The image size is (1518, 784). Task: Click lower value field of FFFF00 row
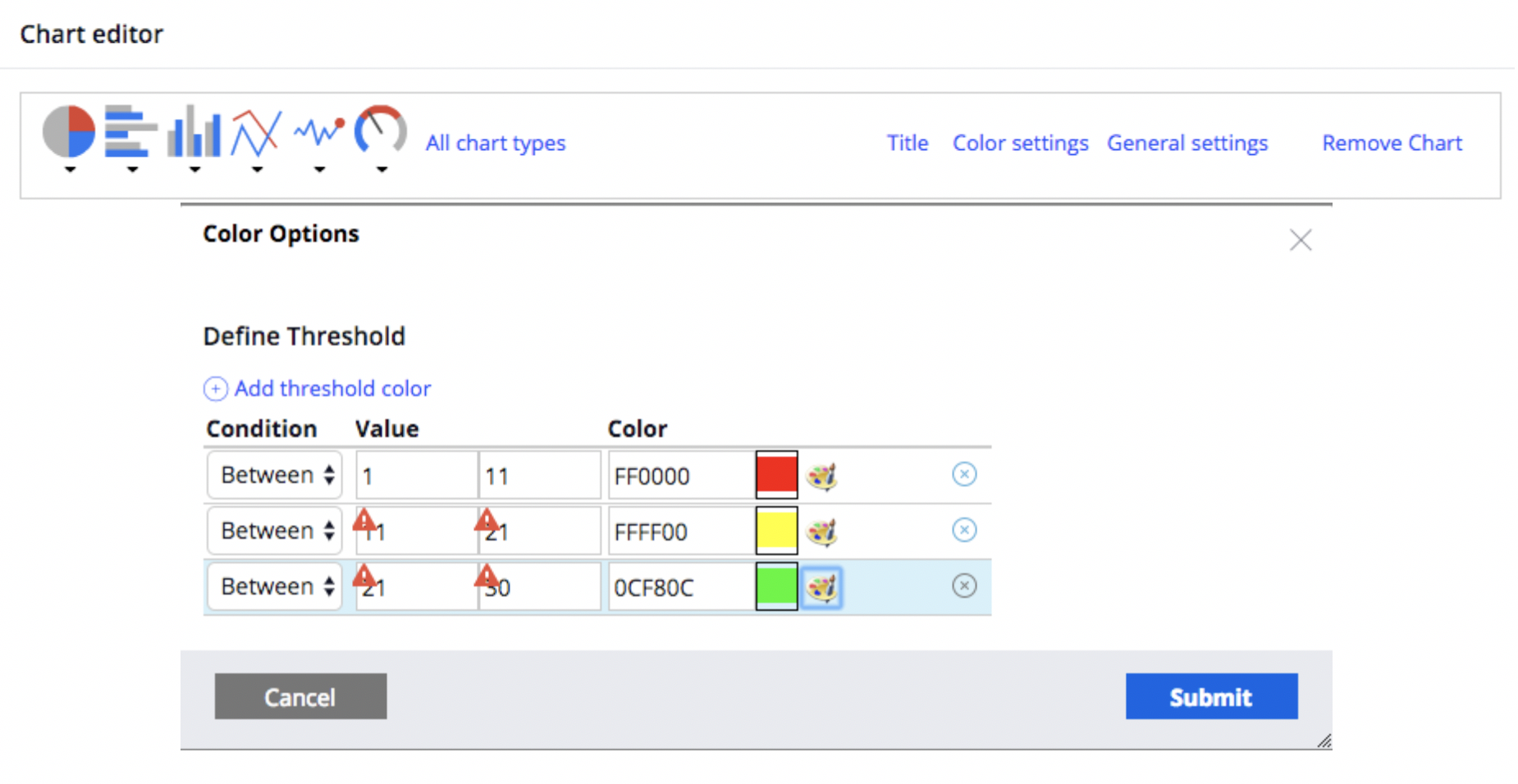pyautogui.click(x=417, y=531)
